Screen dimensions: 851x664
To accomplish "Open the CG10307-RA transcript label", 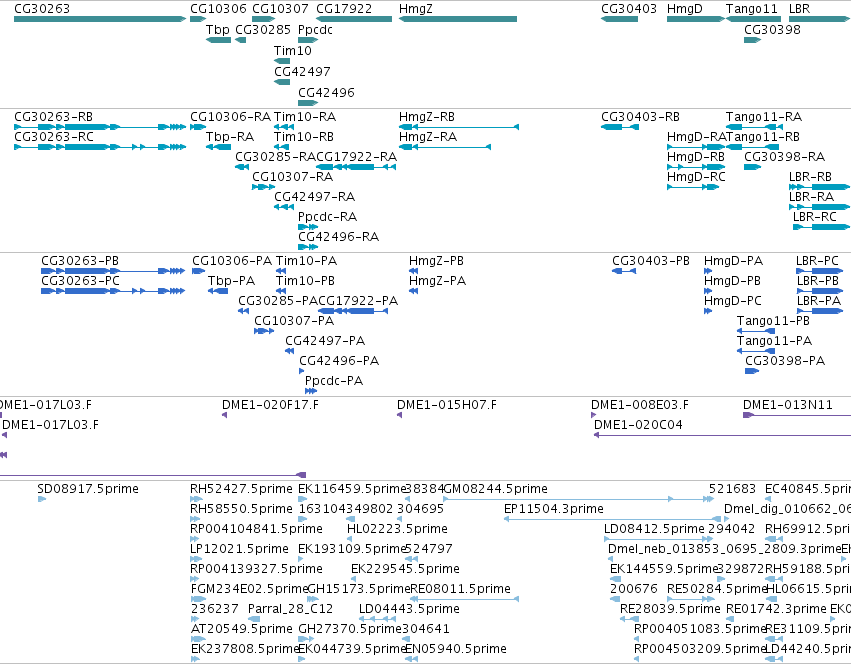I will 293,176.
